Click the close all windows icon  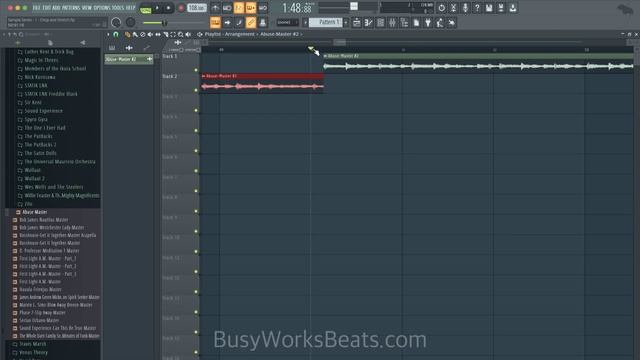click(451, 22)
